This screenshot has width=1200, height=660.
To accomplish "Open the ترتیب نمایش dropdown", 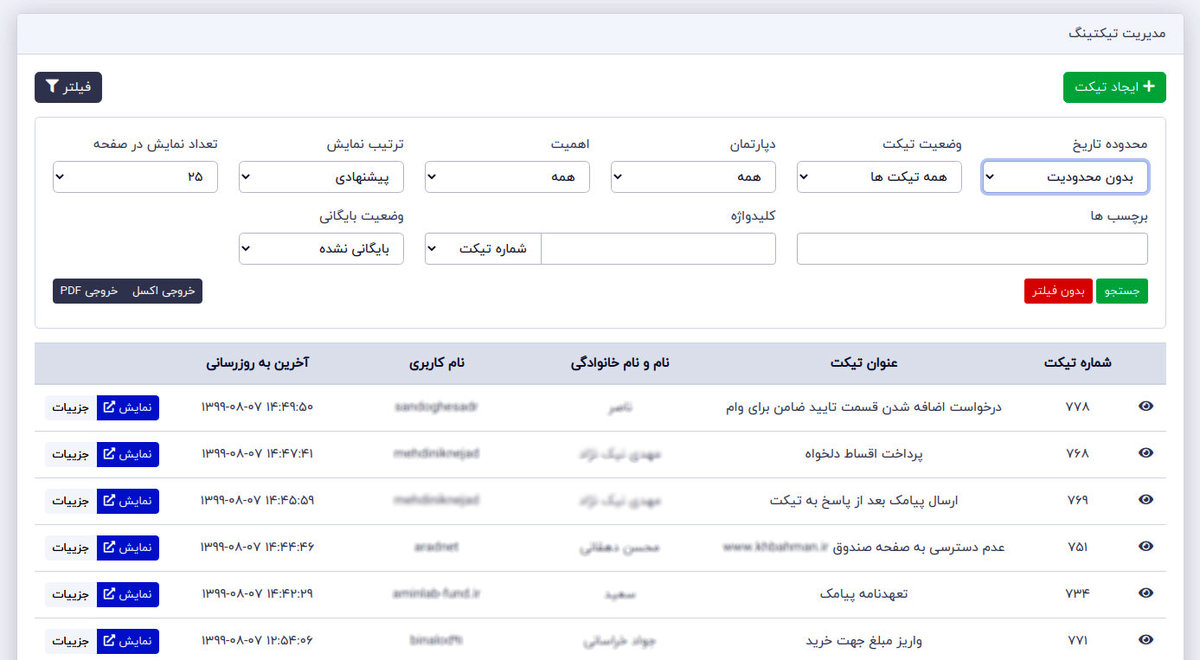I will click(321, 177).
